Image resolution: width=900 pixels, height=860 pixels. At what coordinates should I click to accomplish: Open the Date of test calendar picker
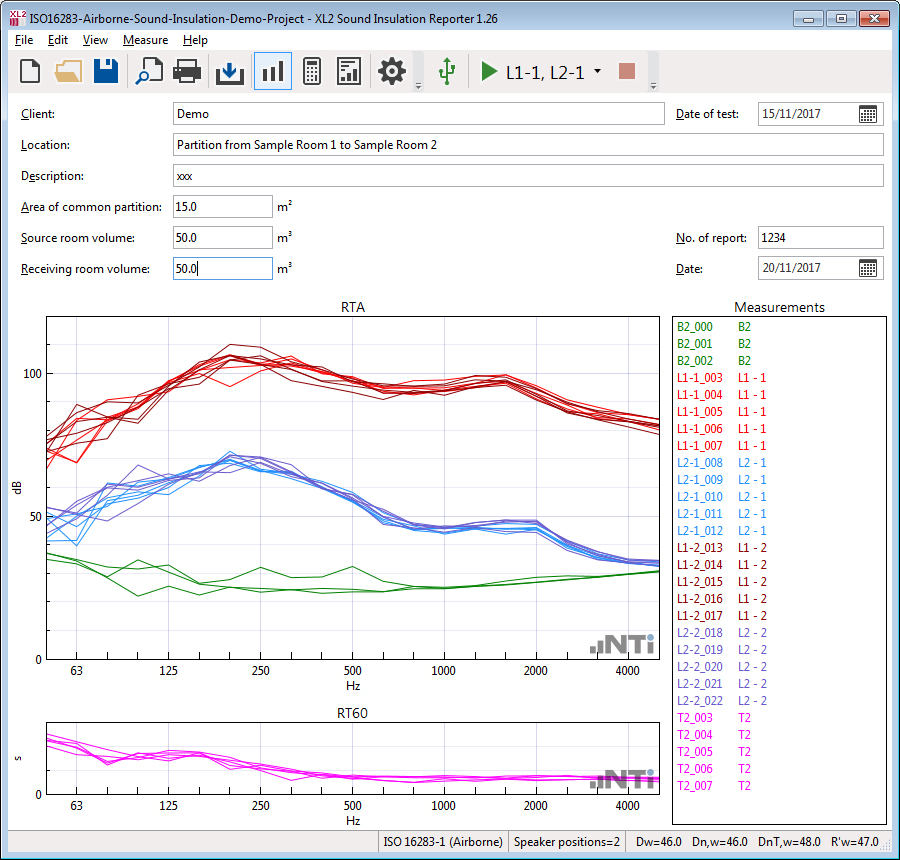pos(868,114)
